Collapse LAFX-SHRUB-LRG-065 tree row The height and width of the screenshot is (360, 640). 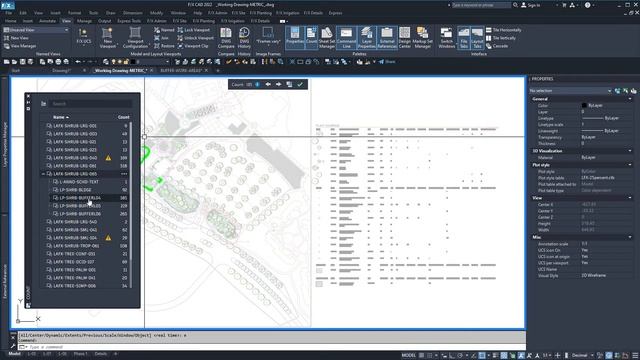tap(43, 174)
